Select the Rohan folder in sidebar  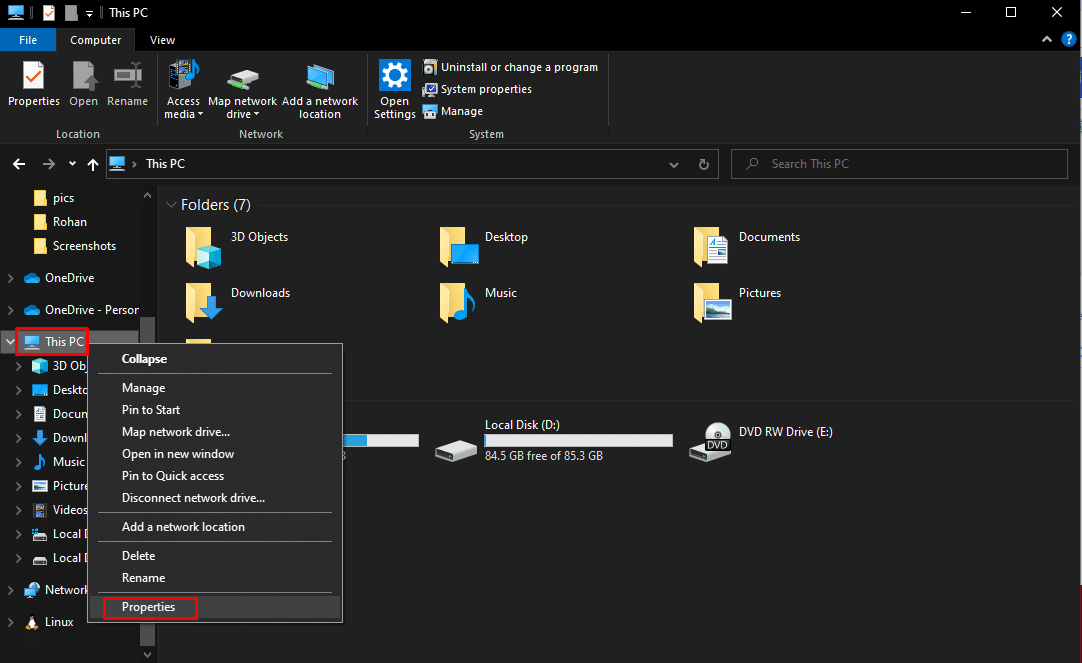point(60,221)
